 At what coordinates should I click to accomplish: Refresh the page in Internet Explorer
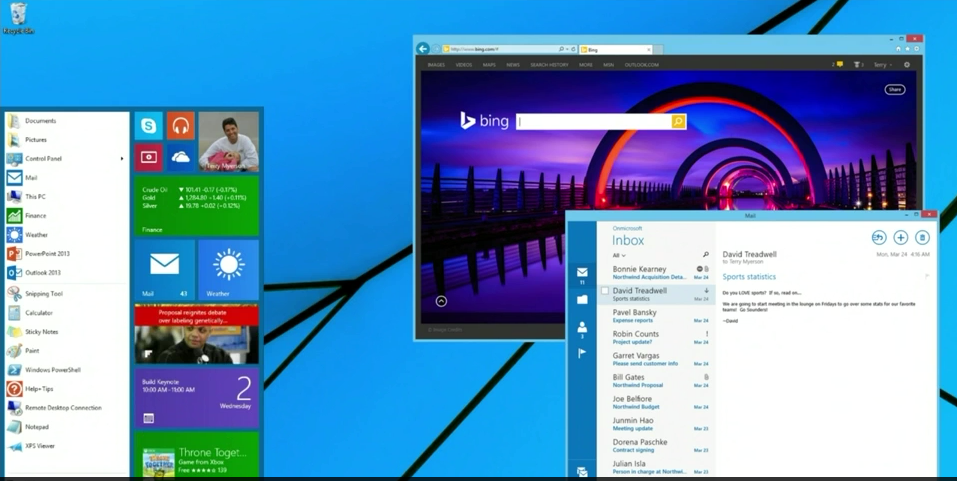point(574,49)
